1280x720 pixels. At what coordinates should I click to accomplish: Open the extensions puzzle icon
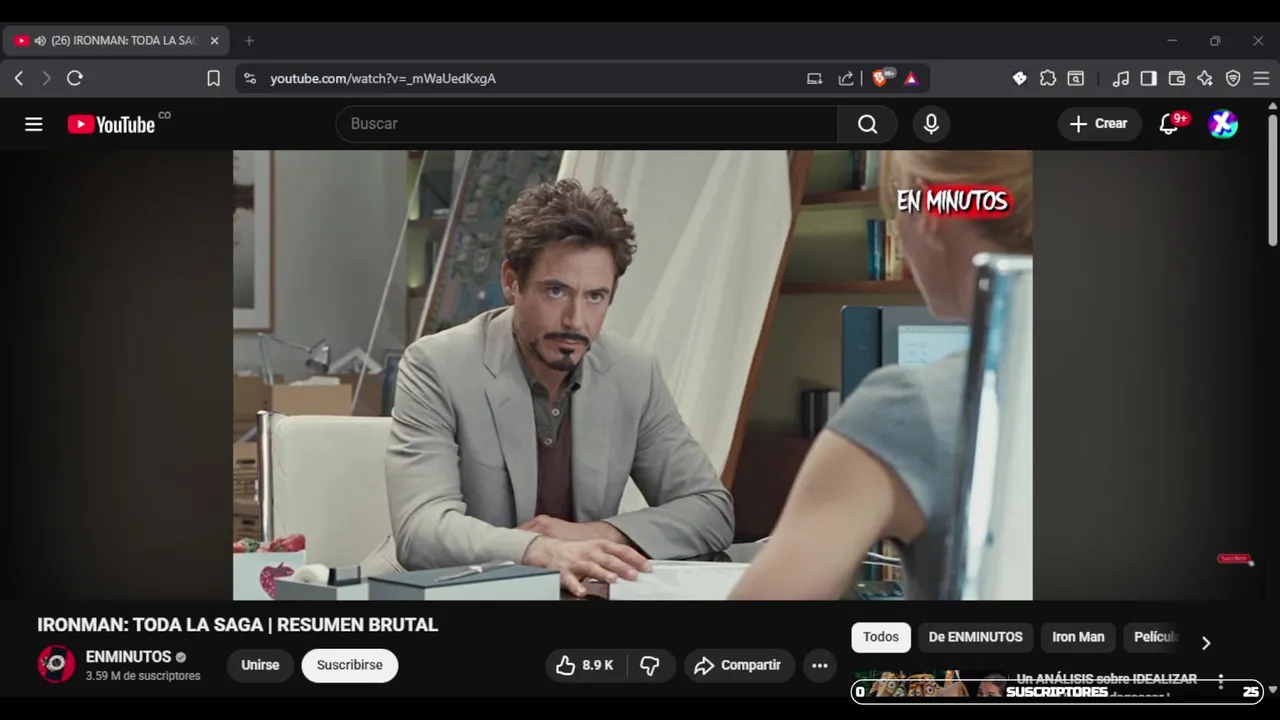(1047, 78)
